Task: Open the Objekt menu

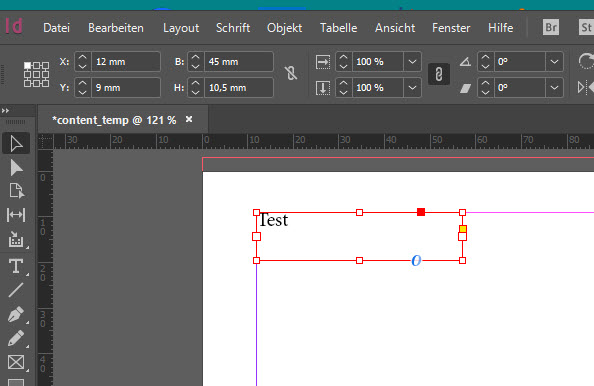Action: [x=284, y=28]
